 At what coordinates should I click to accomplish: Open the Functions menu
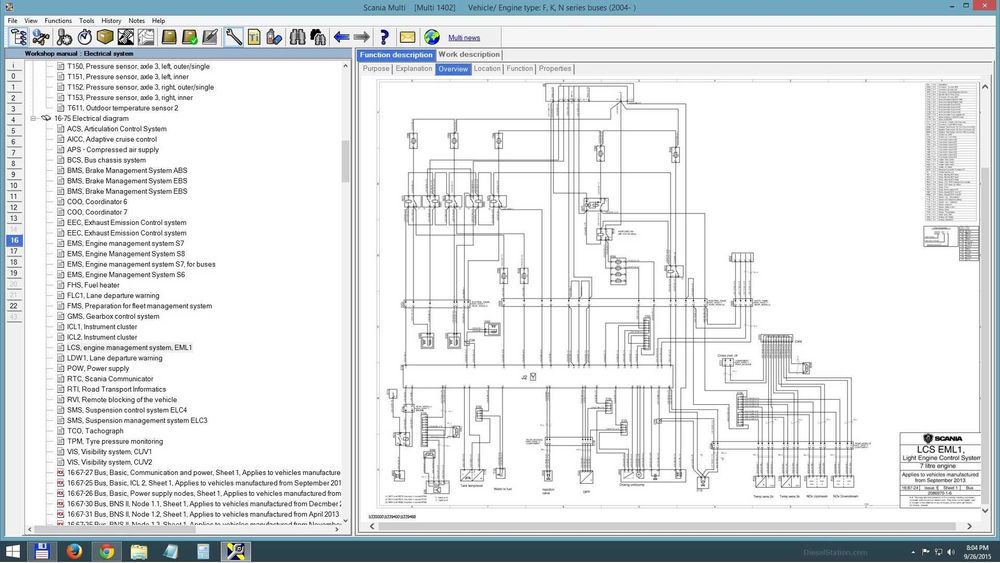click(x=58, y=20)
